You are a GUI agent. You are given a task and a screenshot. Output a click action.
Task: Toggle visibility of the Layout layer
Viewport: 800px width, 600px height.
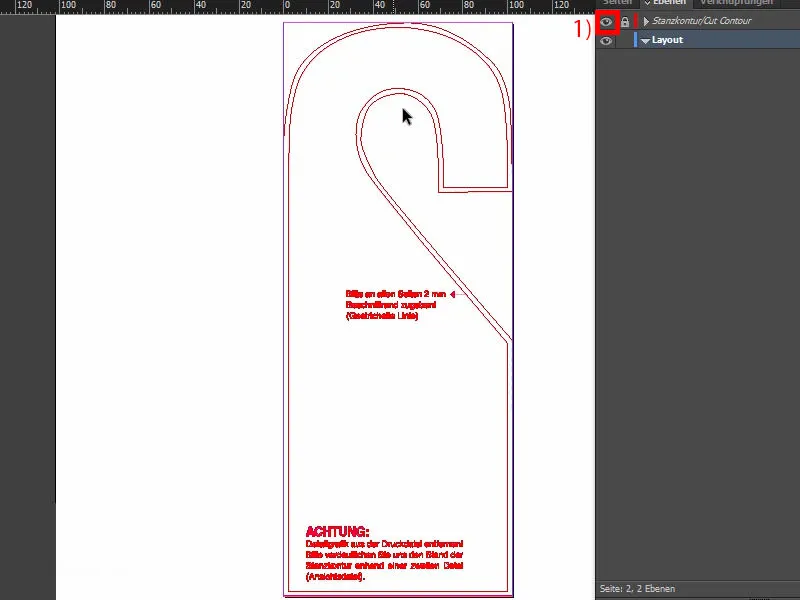click(x=606, y=40)
